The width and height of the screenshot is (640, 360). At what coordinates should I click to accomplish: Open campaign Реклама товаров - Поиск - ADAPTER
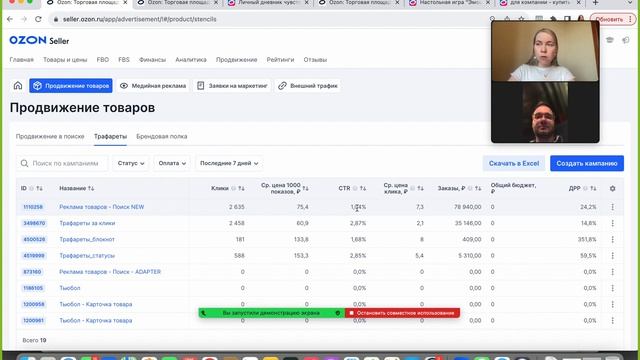110,272
